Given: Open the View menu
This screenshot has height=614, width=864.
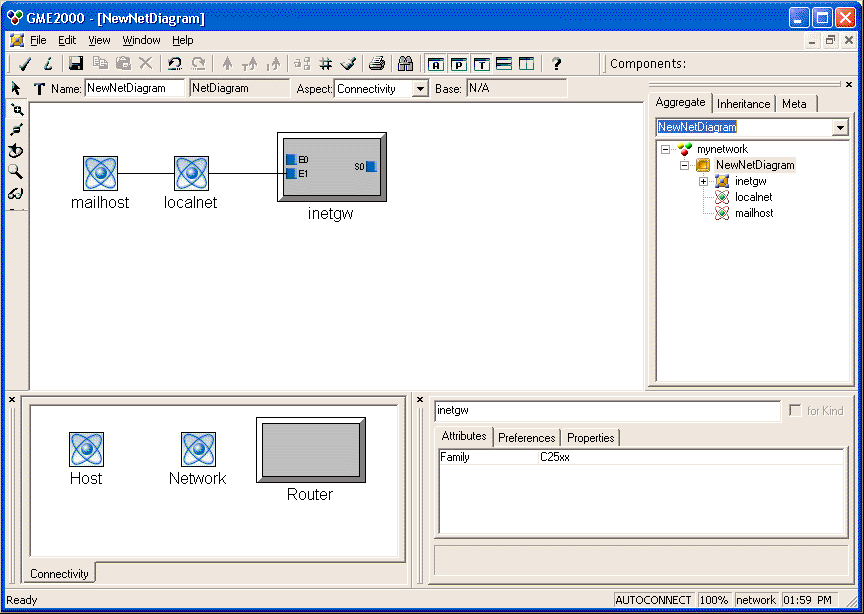Looking at the screenshot, I should tap(99, 40).
